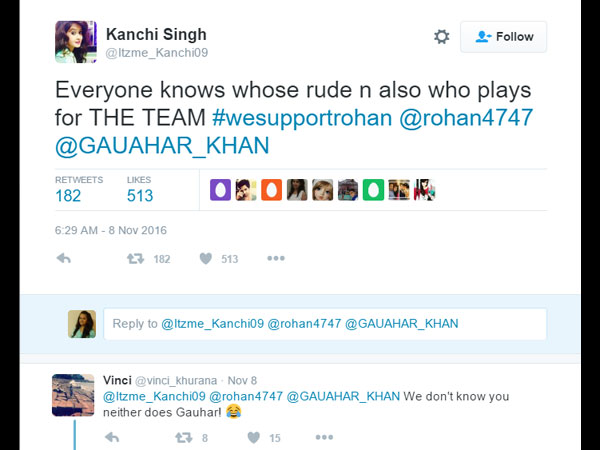Open more options on the main tweet

[x=276, y=258]
